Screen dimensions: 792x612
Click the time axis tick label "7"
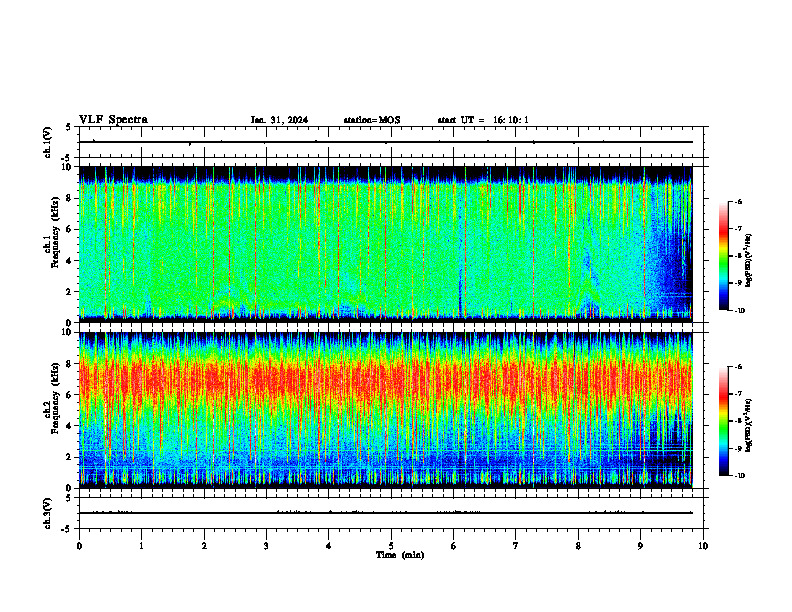516,546
